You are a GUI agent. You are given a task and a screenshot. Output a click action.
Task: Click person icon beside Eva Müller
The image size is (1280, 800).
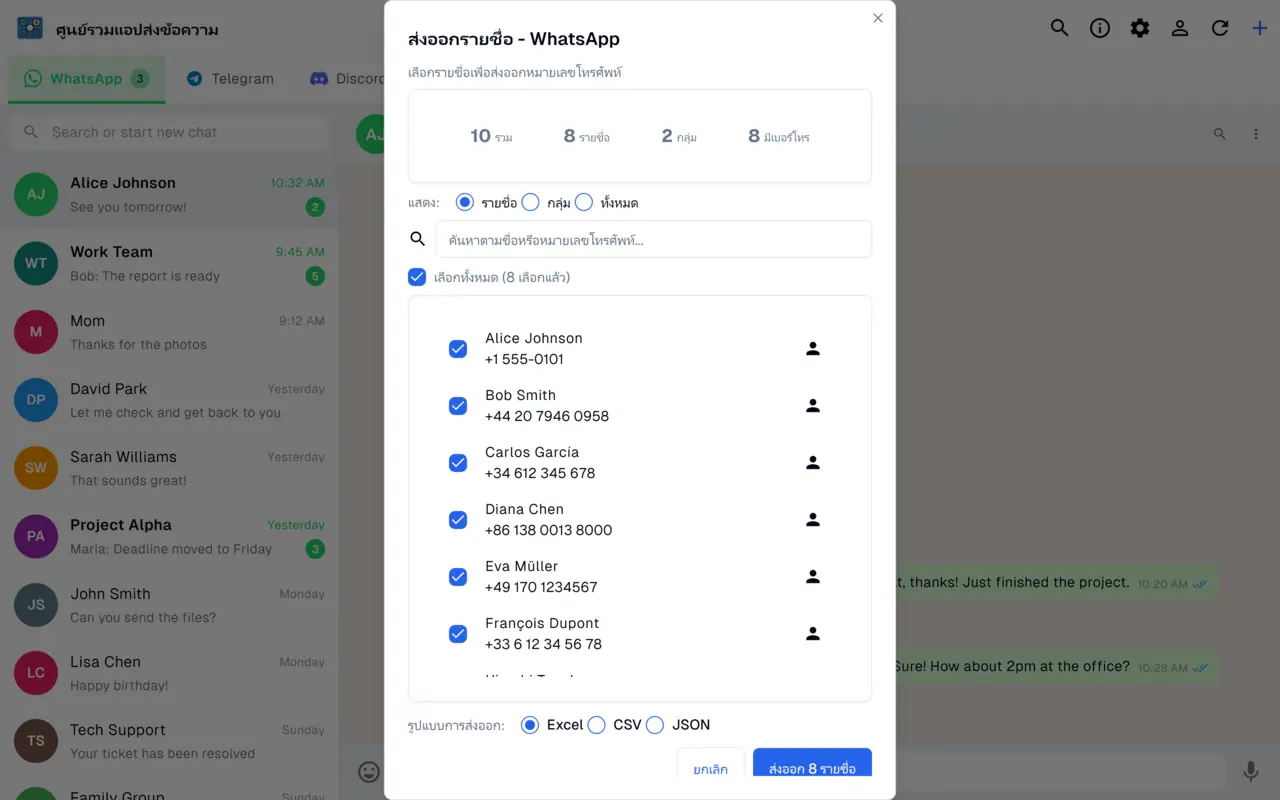tap(813, 576)
